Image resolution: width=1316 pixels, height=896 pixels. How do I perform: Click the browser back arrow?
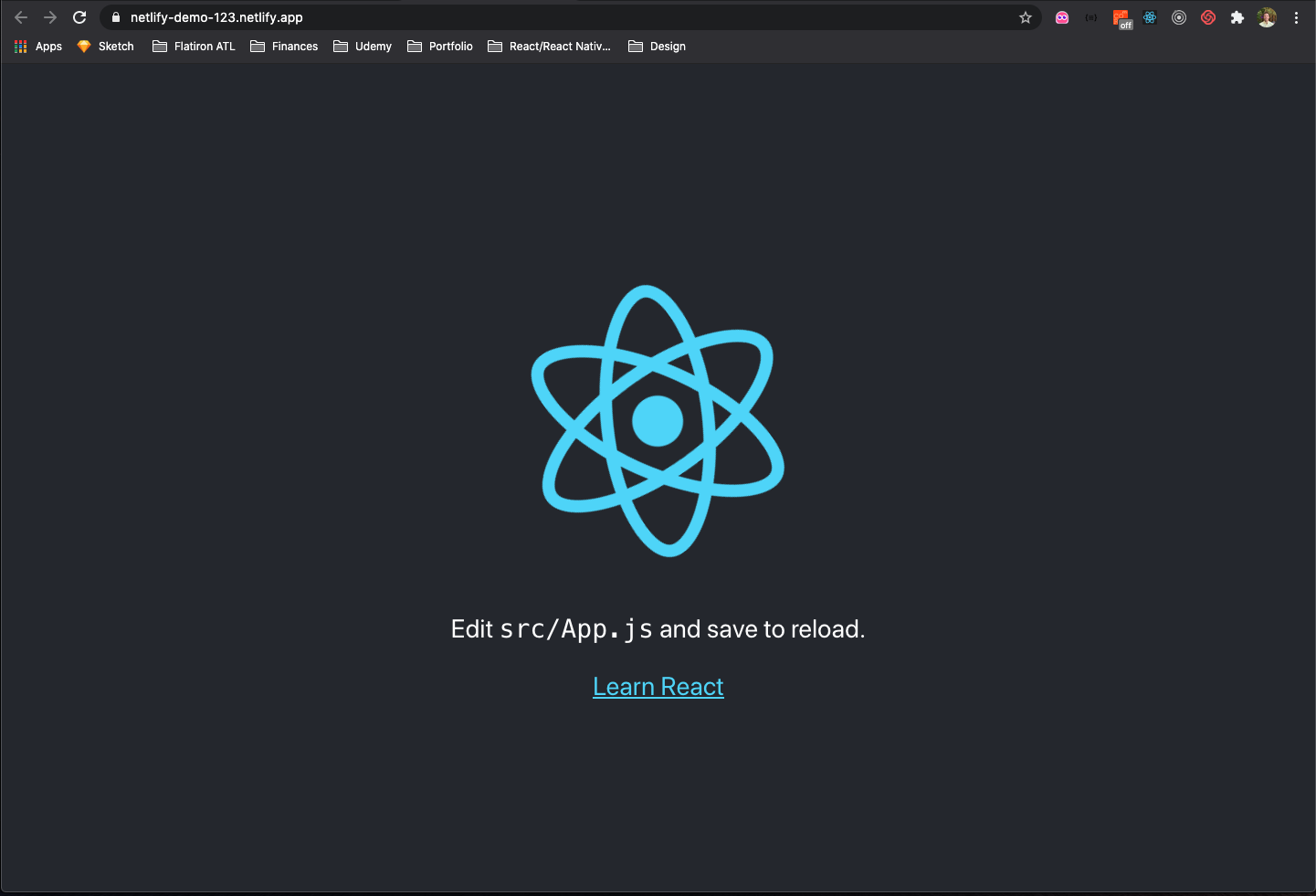point(21,17)
